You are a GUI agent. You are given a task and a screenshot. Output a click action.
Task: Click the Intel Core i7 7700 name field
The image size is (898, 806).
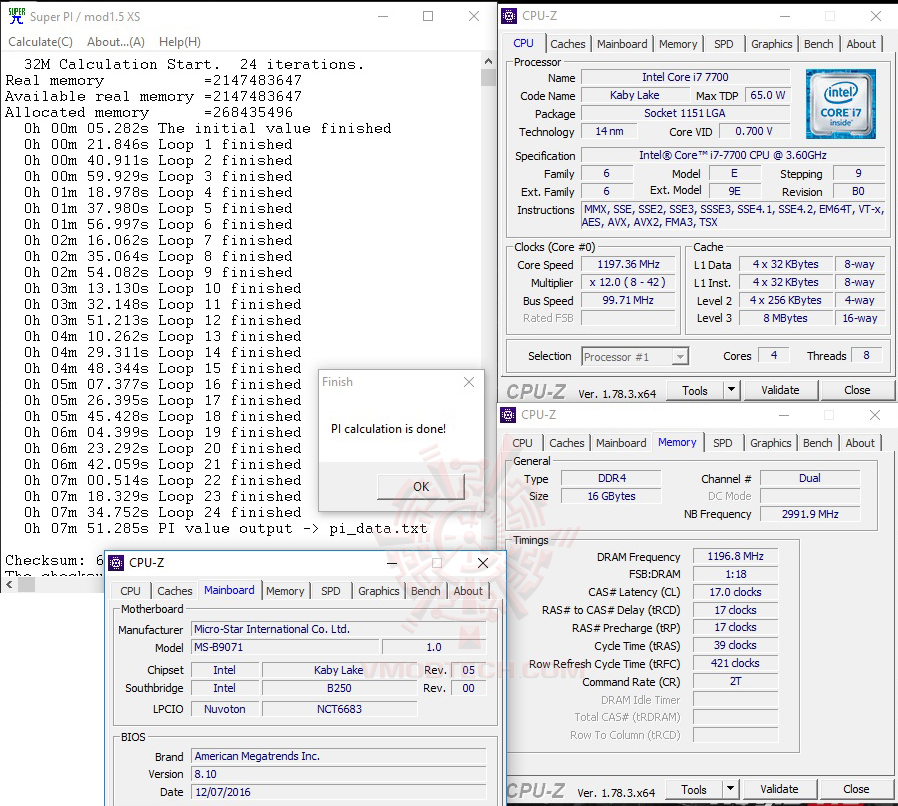tap(685, 77)
